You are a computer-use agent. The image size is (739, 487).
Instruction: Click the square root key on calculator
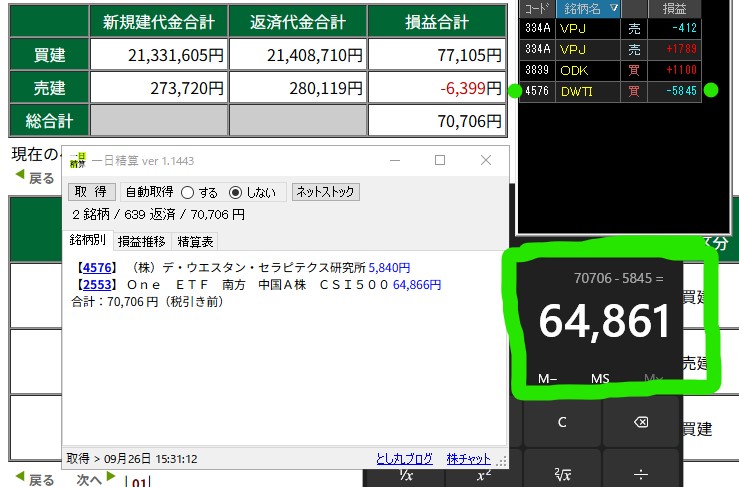562,472
